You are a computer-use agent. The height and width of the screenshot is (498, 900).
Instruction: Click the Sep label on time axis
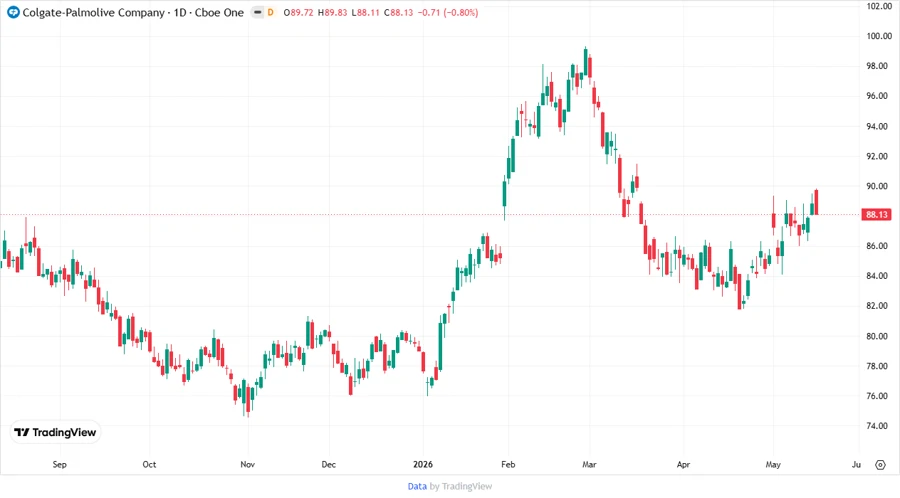pyautogui.click(x=60, y=465)
